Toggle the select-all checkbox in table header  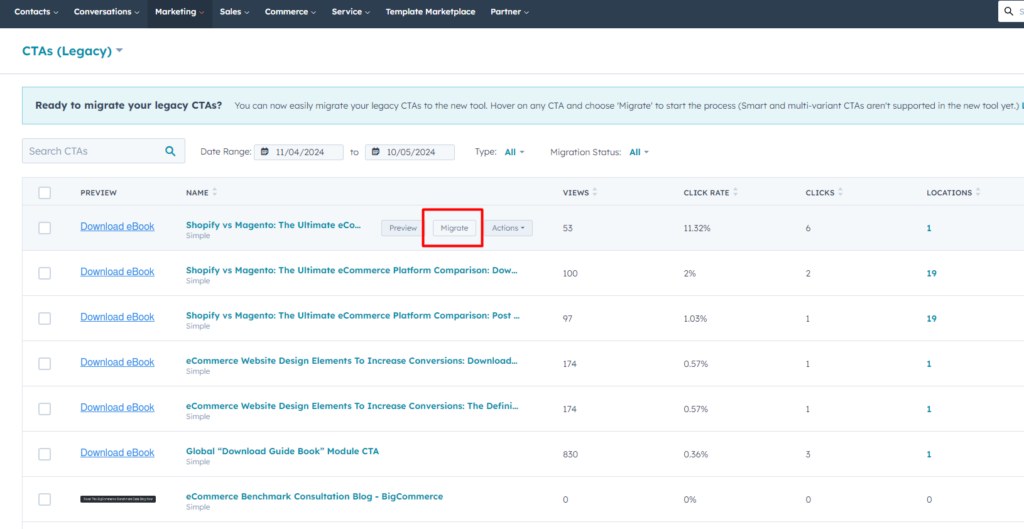point(44,193)
